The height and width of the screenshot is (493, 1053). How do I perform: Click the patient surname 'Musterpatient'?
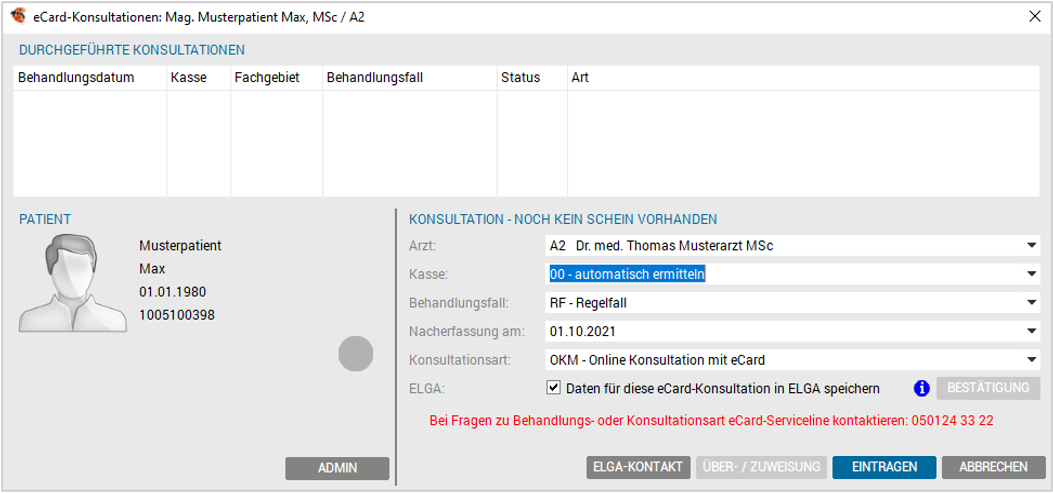(x=181, y=246)
